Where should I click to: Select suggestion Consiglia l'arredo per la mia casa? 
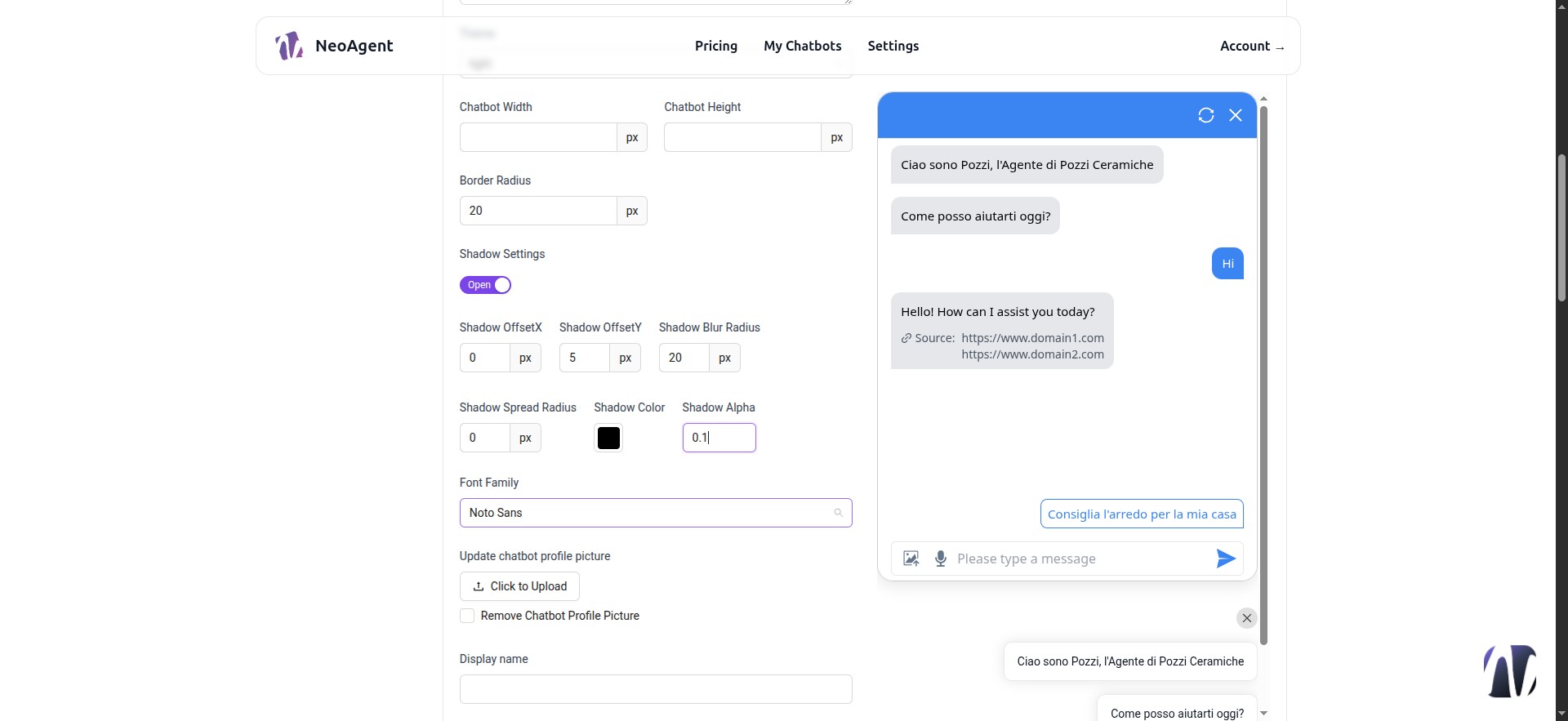click(1142, 514)
